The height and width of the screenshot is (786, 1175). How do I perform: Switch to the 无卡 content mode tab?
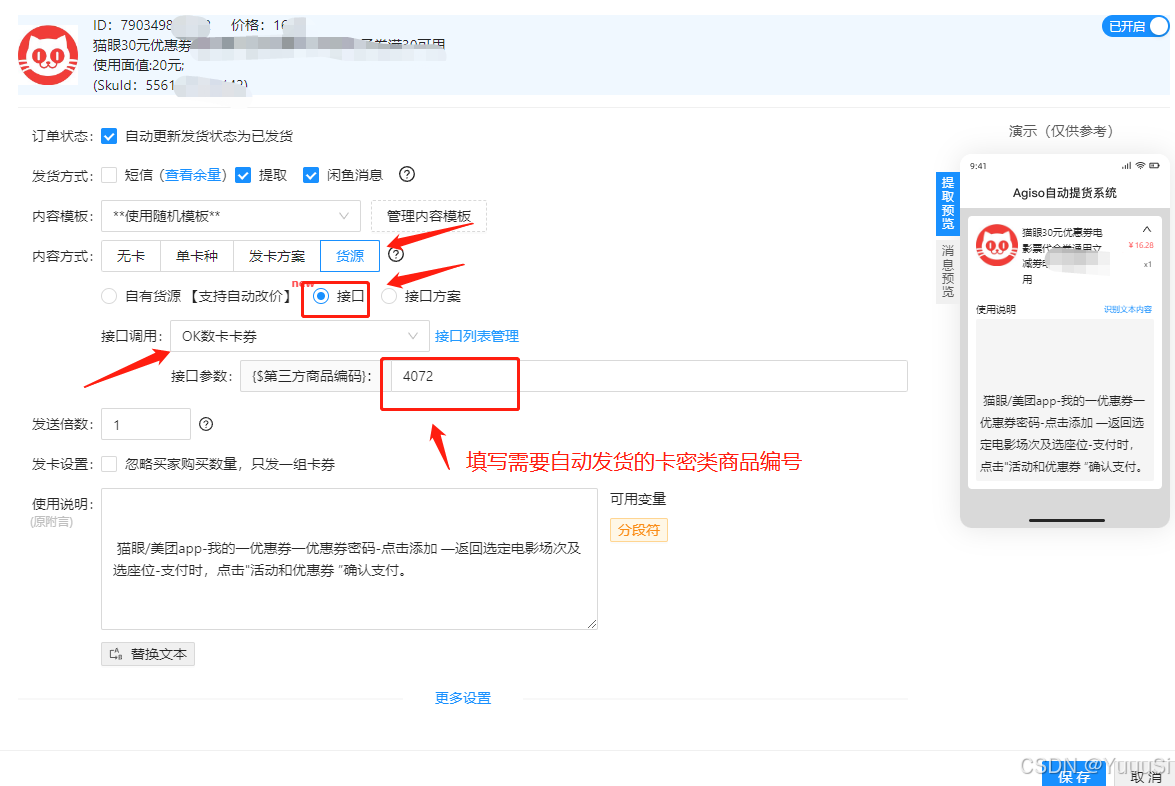click(x=130, y=256)
